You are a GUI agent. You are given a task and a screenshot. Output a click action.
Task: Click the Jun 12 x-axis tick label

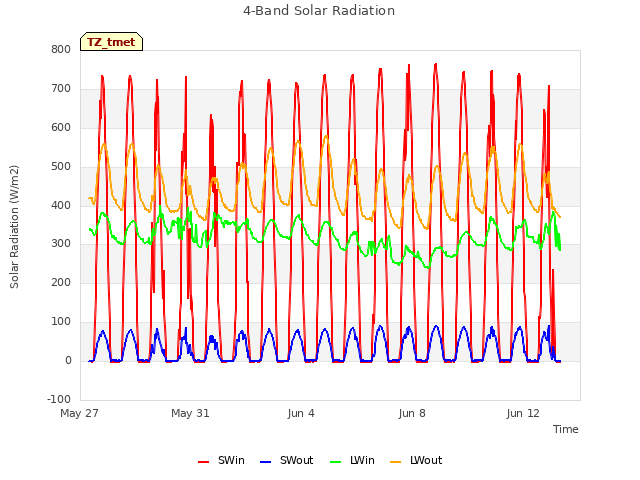(523, 413)
